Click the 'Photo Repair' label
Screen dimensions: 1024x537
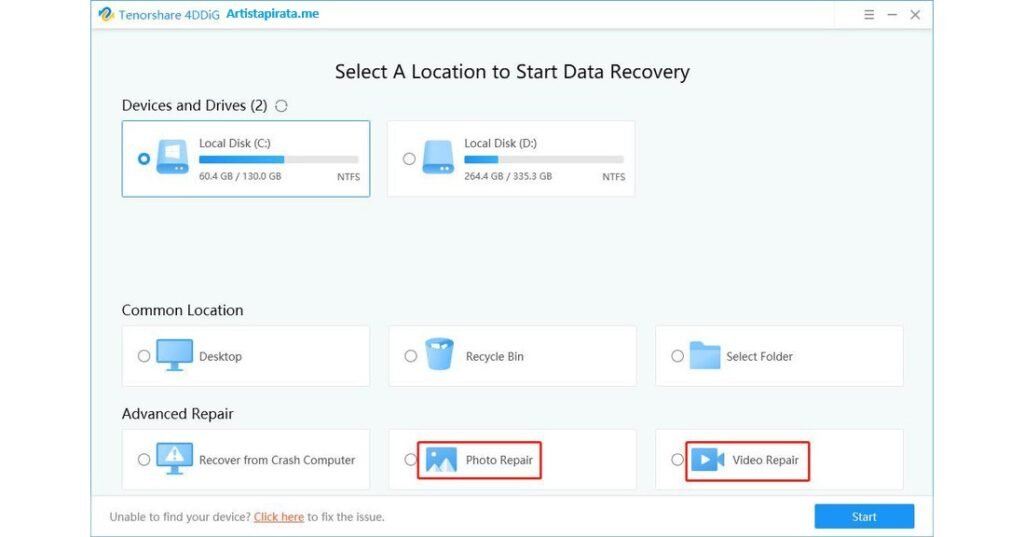pyautogui.click(x=499, y=460)
